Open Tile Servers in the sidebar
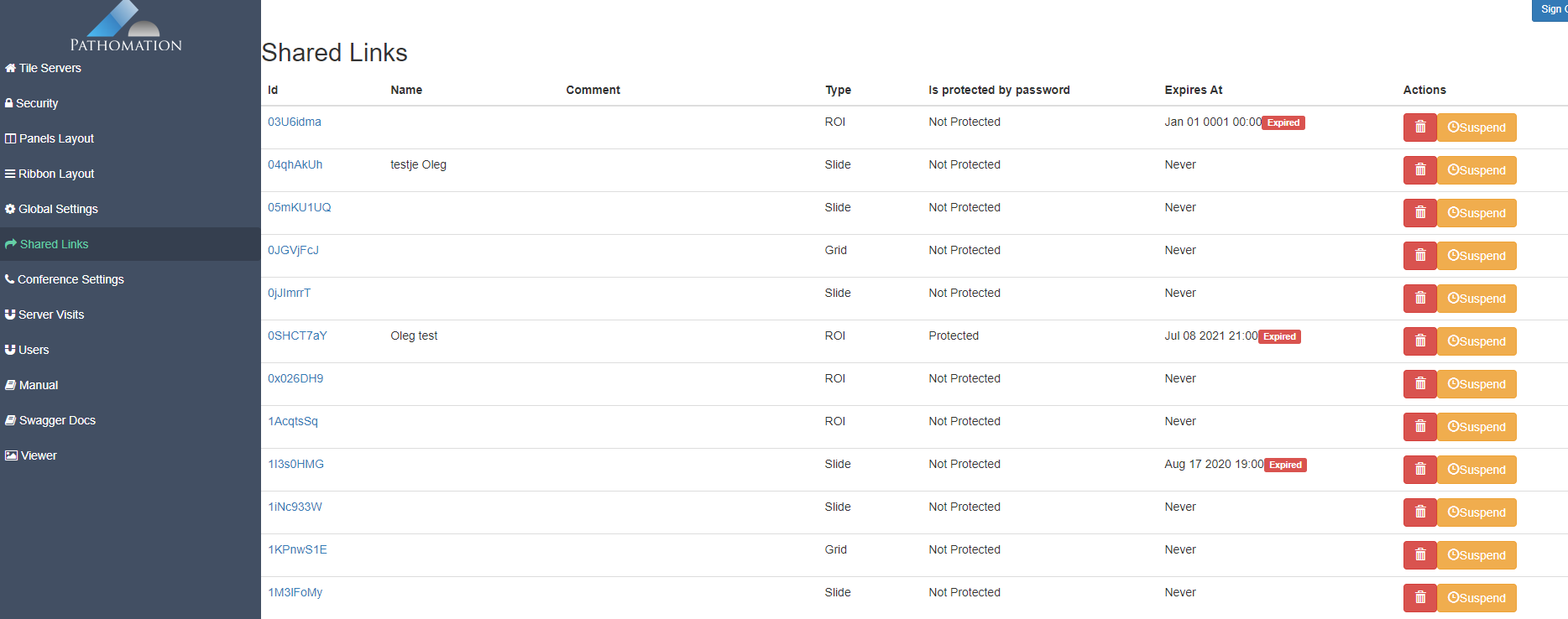1568x619 pixels. pos(50,68)
